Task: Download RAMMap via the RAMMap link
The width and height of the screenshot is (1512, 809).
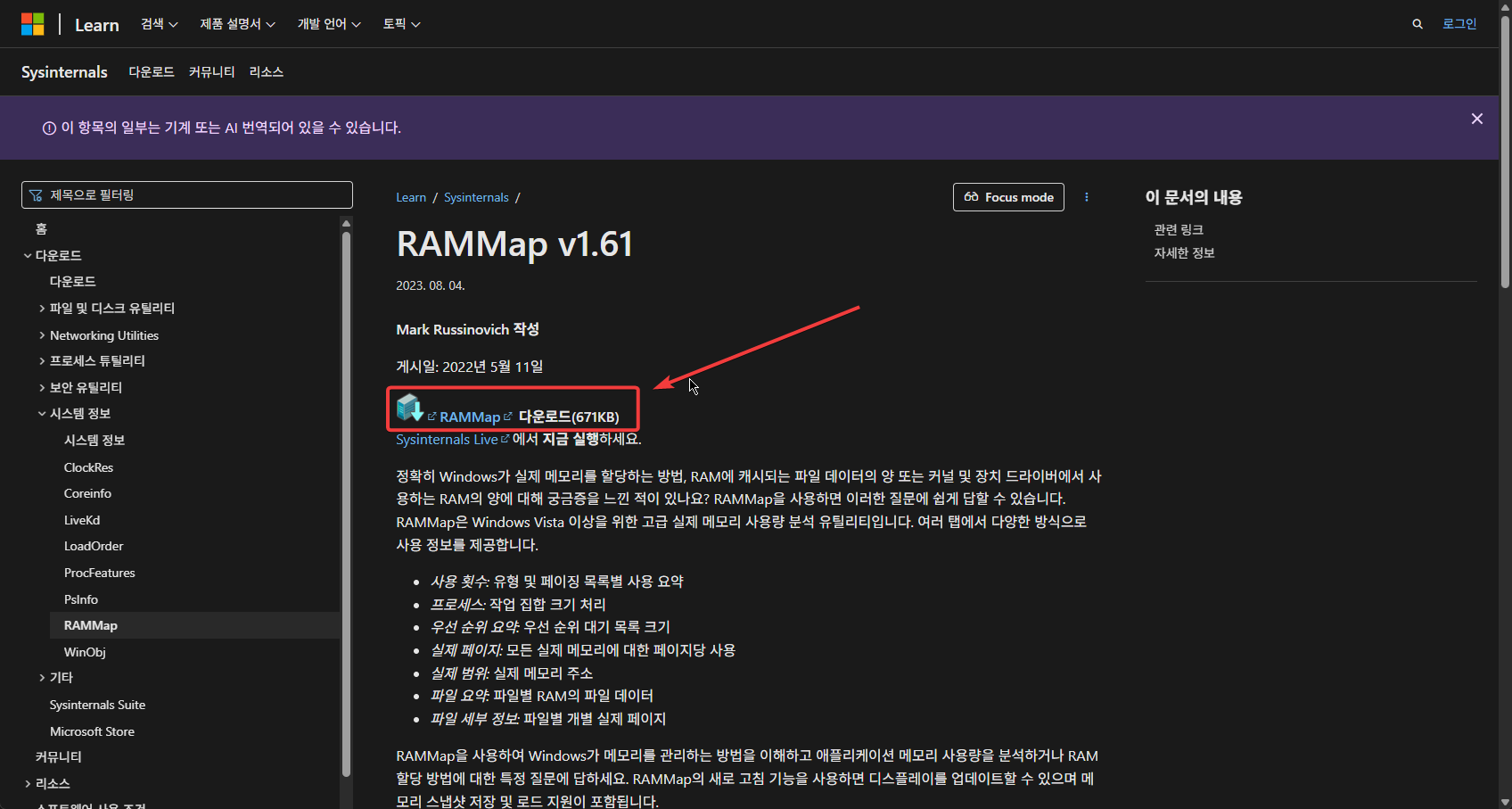Action: [x=470, y=417]
